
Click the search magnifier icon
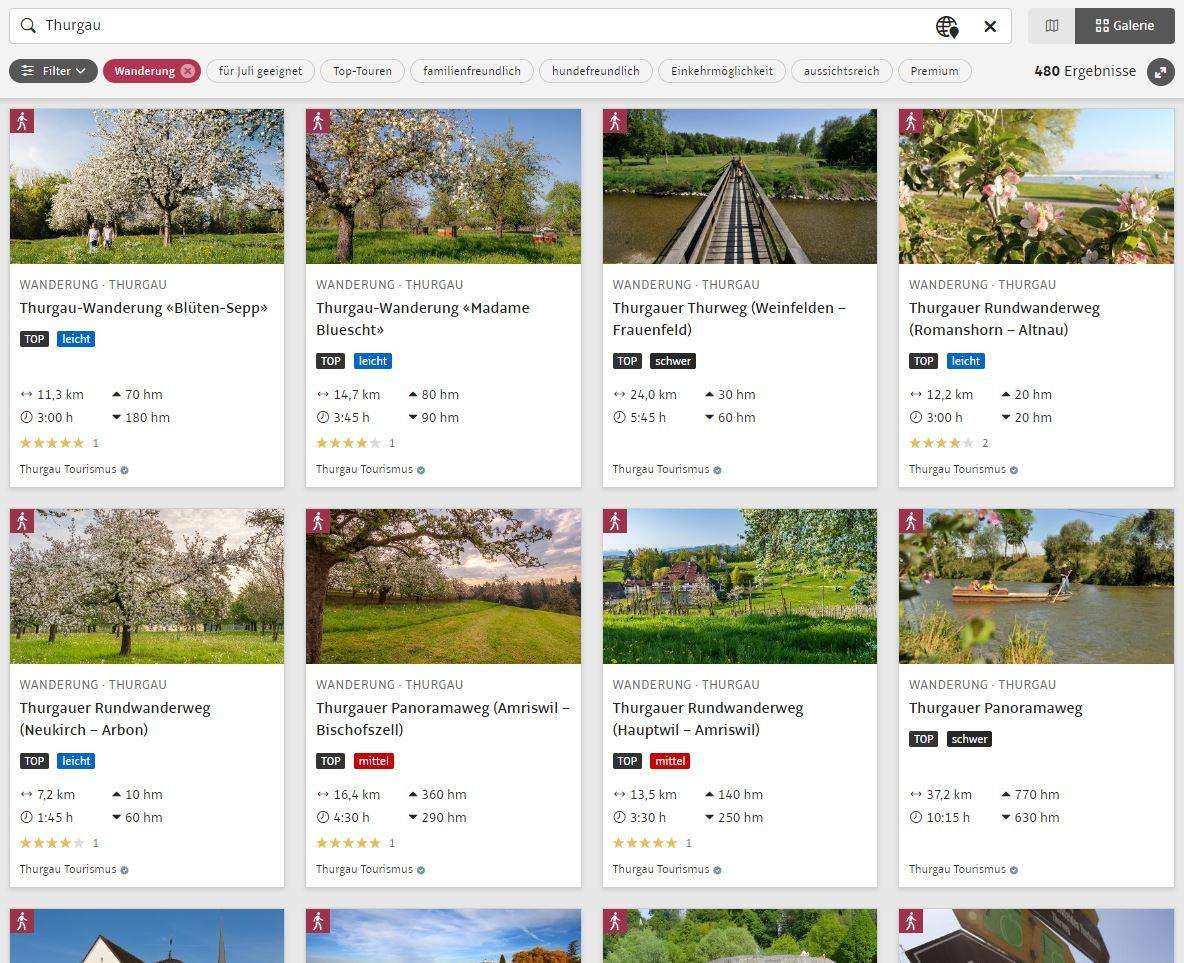click(28, 26)
